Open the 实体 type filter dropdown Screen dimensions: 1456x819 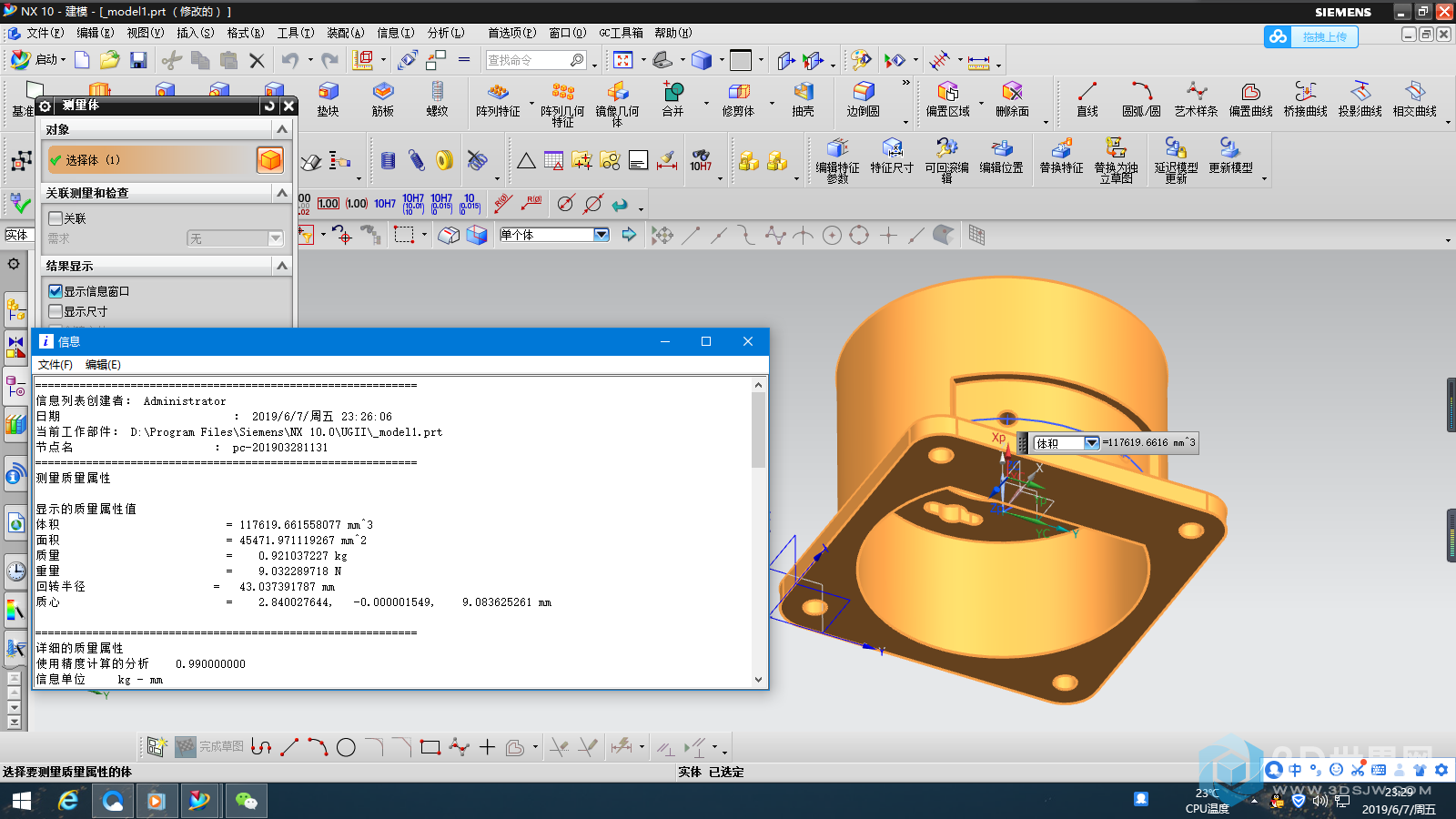18,235
